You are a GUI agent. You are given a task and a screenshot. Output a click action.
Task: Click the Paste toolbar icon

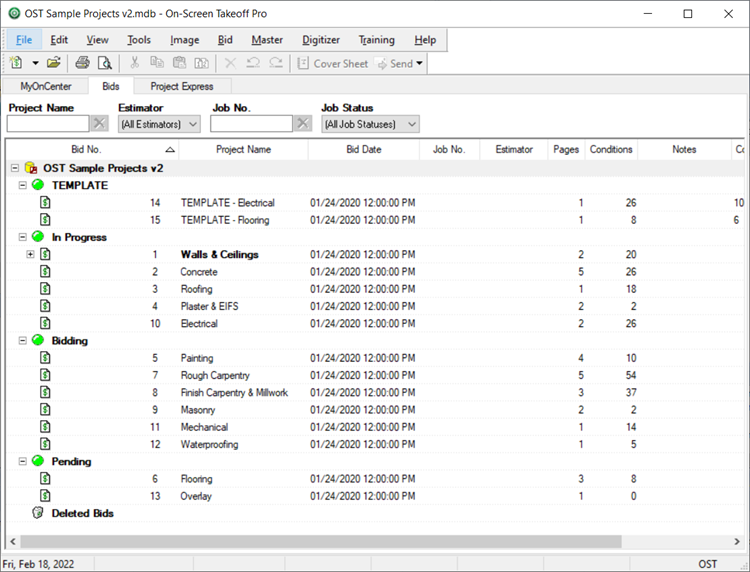click(x=179, y=63)
